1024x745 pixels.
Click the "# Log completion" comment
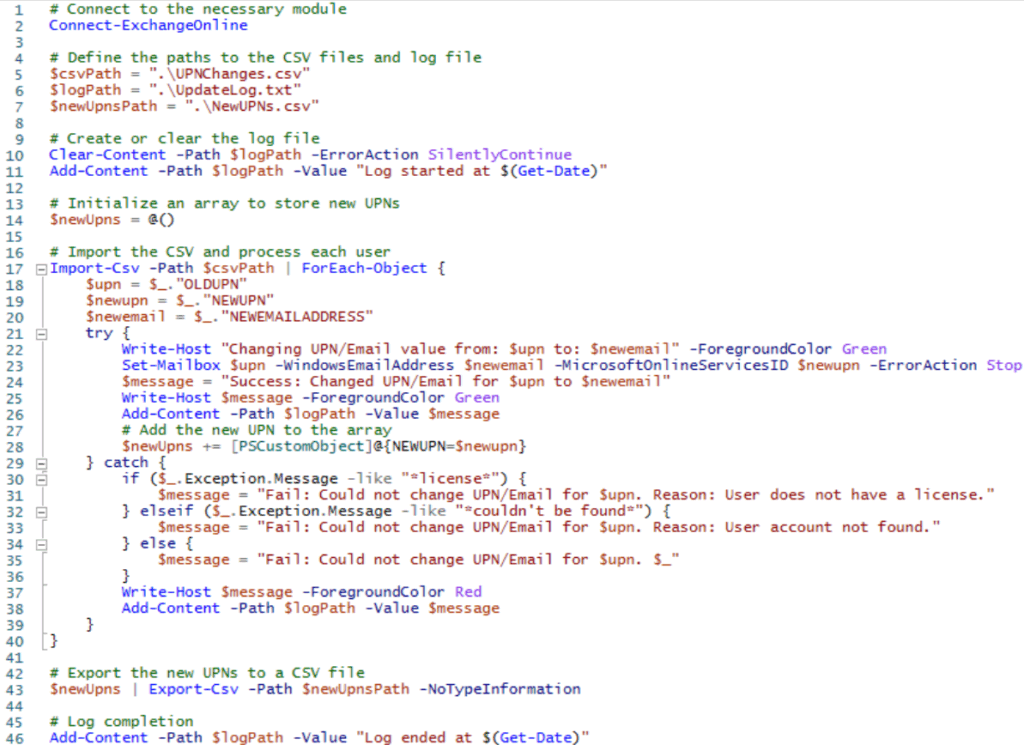tap(121, 721)
